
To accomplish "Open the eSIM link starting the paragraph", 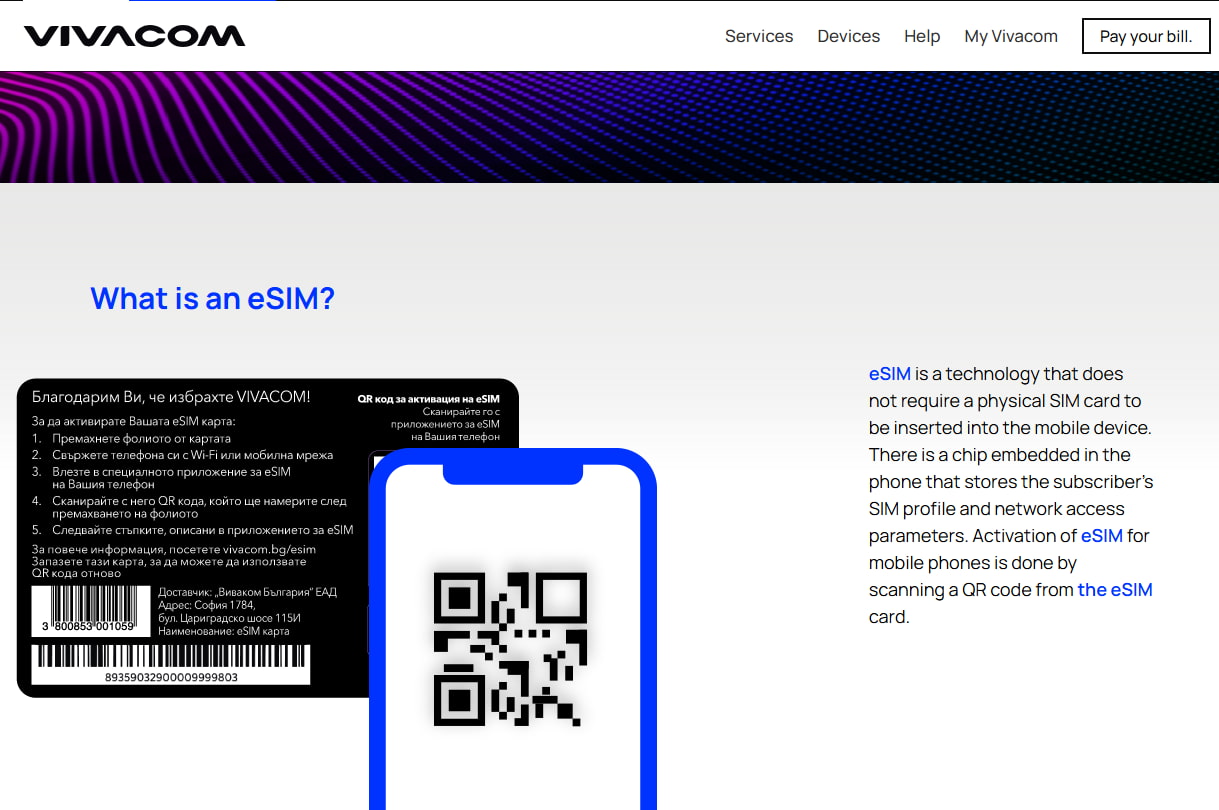I will tap(889, 373).
